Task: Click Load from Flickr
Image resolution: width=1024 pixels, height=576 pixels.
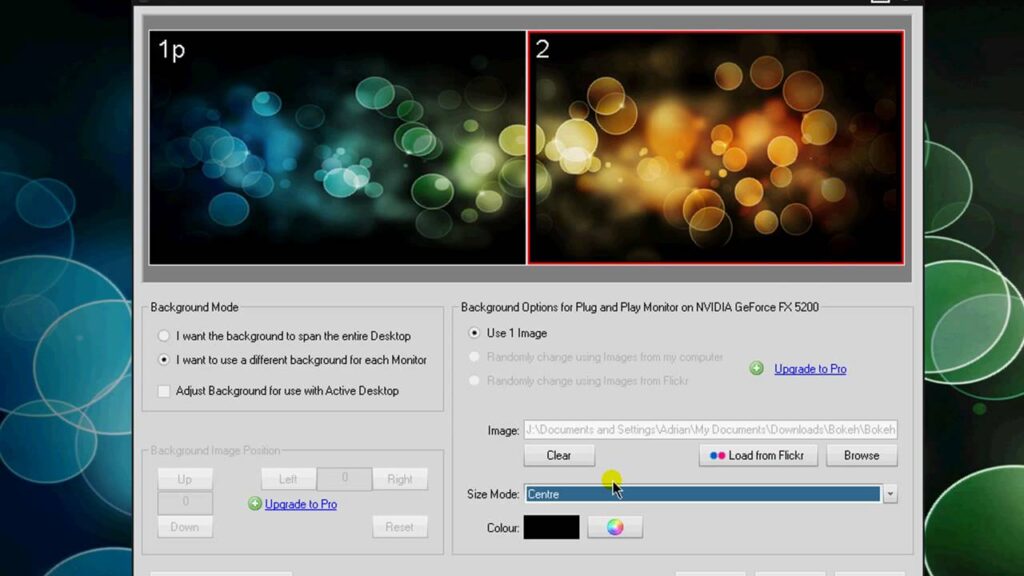Action: pyautogui.click(x=757, y=455)
